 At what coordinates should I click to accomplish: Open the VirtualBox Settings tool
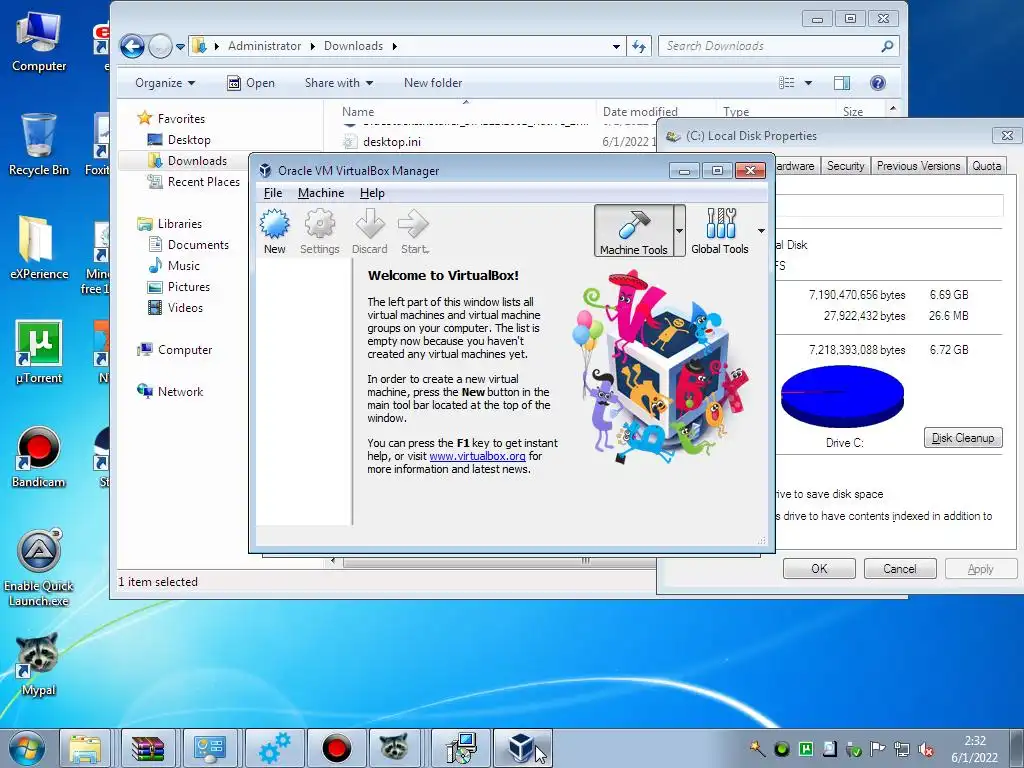[319, 231]
